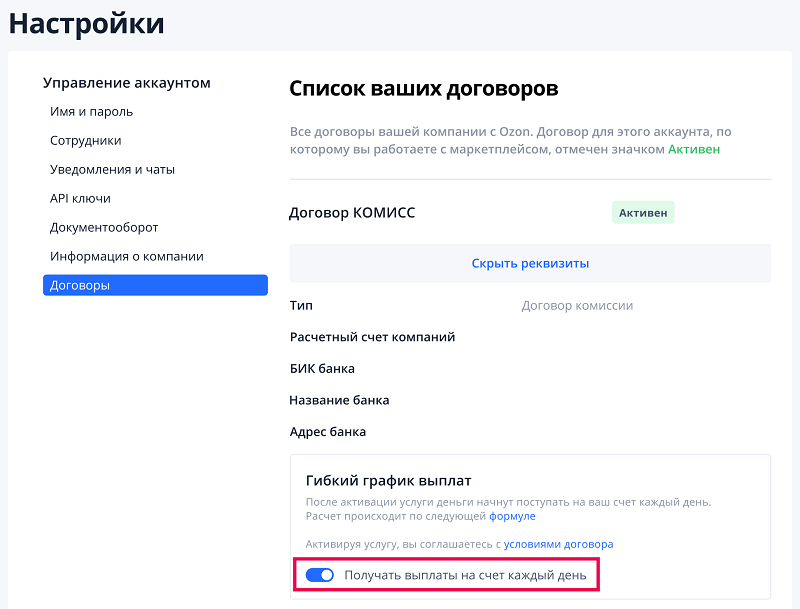Screen dimensions: 800x609
Task: Click the «Управление аккаунтом» sidebar heading
Action: tap(127, 83)
